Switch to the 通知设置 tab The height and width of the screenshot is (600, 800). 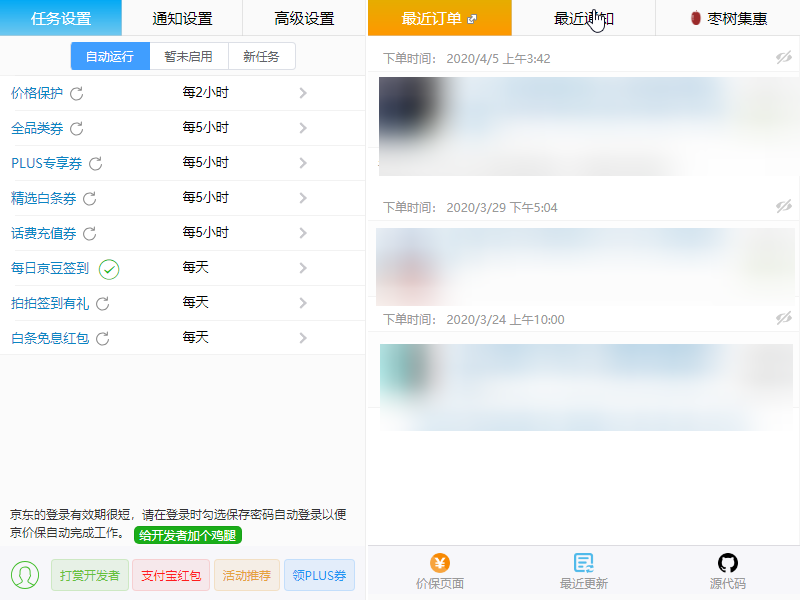coord(182,18)
